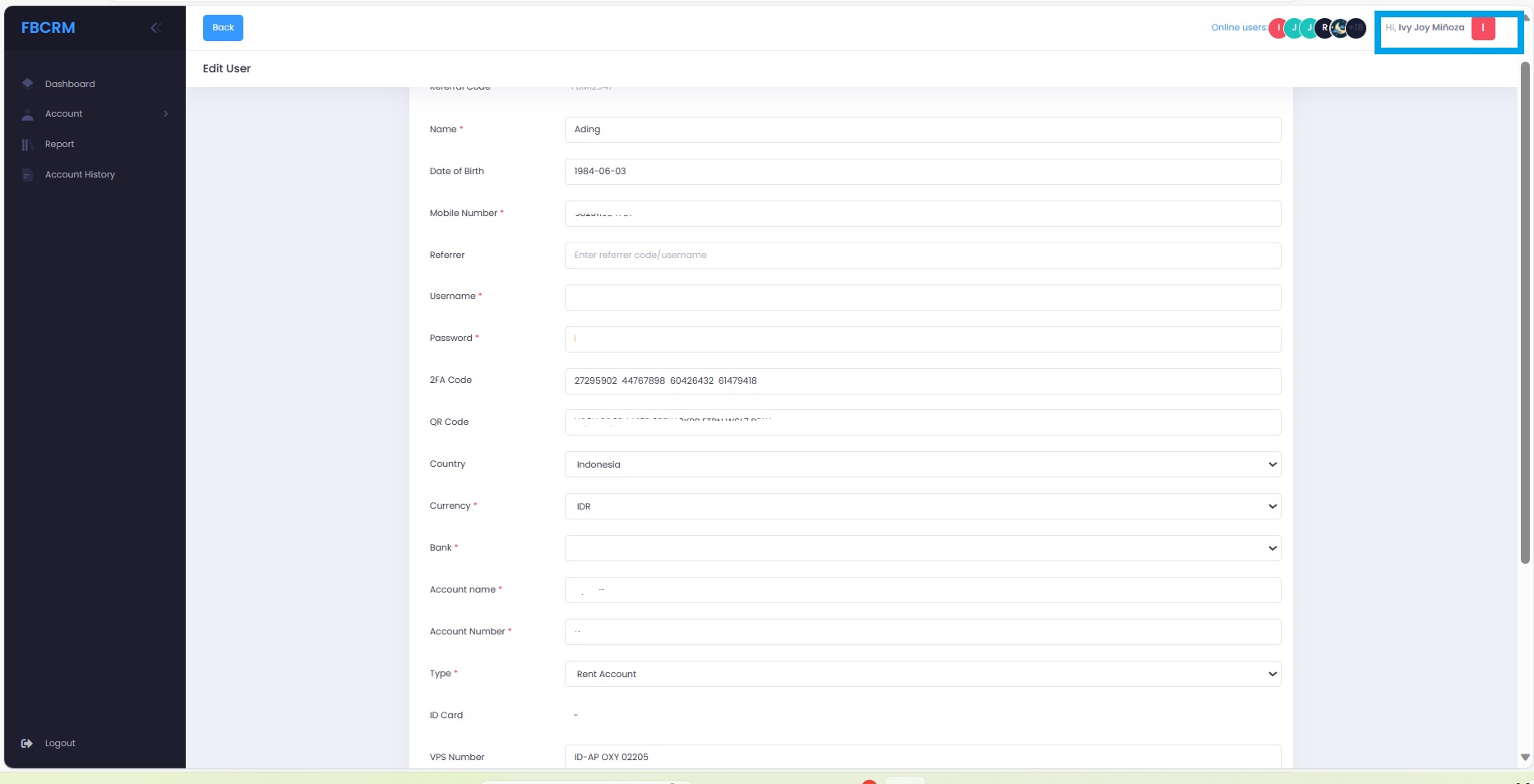Open the Bank dropdown
Screen dimensions: 1534x784
[x=922, y=548]
